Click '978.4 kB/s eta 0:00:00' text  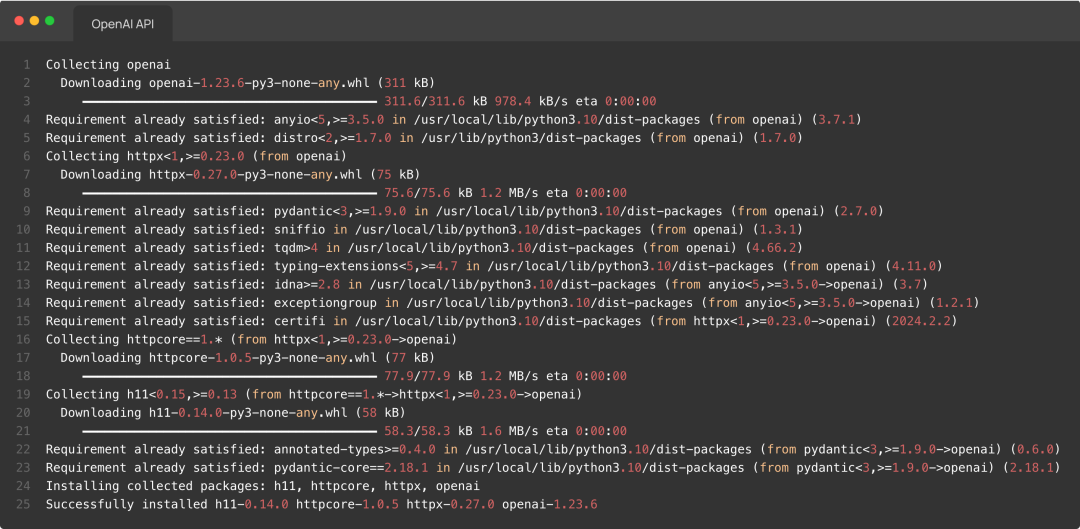click(x=575, y=101)
